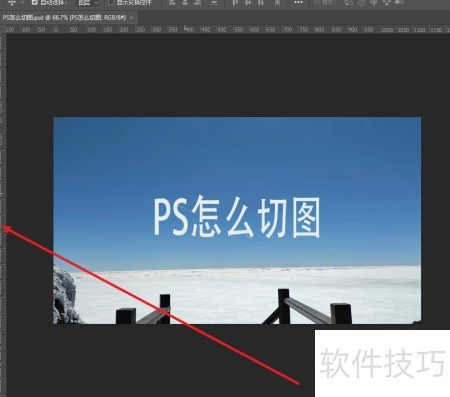450x397 pixels.
Task: Click the Align Top Edges icon
Action: pos(235,2)
